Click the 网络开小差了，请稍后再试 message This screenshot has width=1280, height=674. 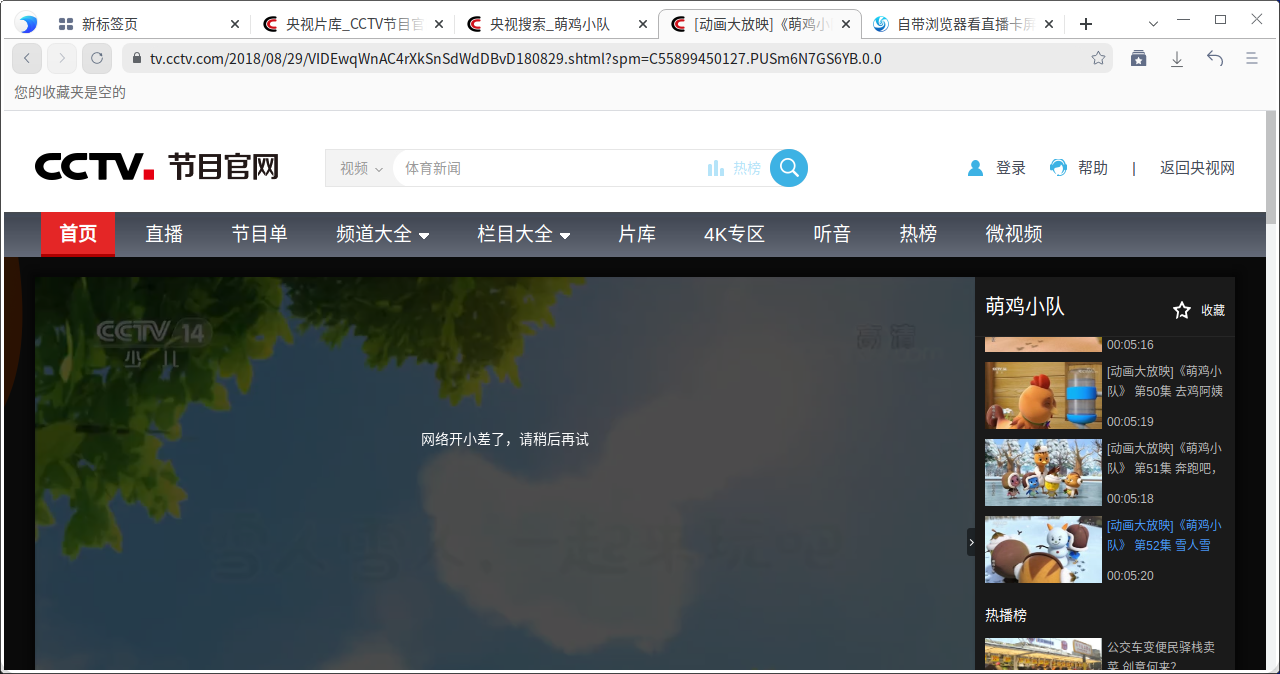(x=505, y=439)
